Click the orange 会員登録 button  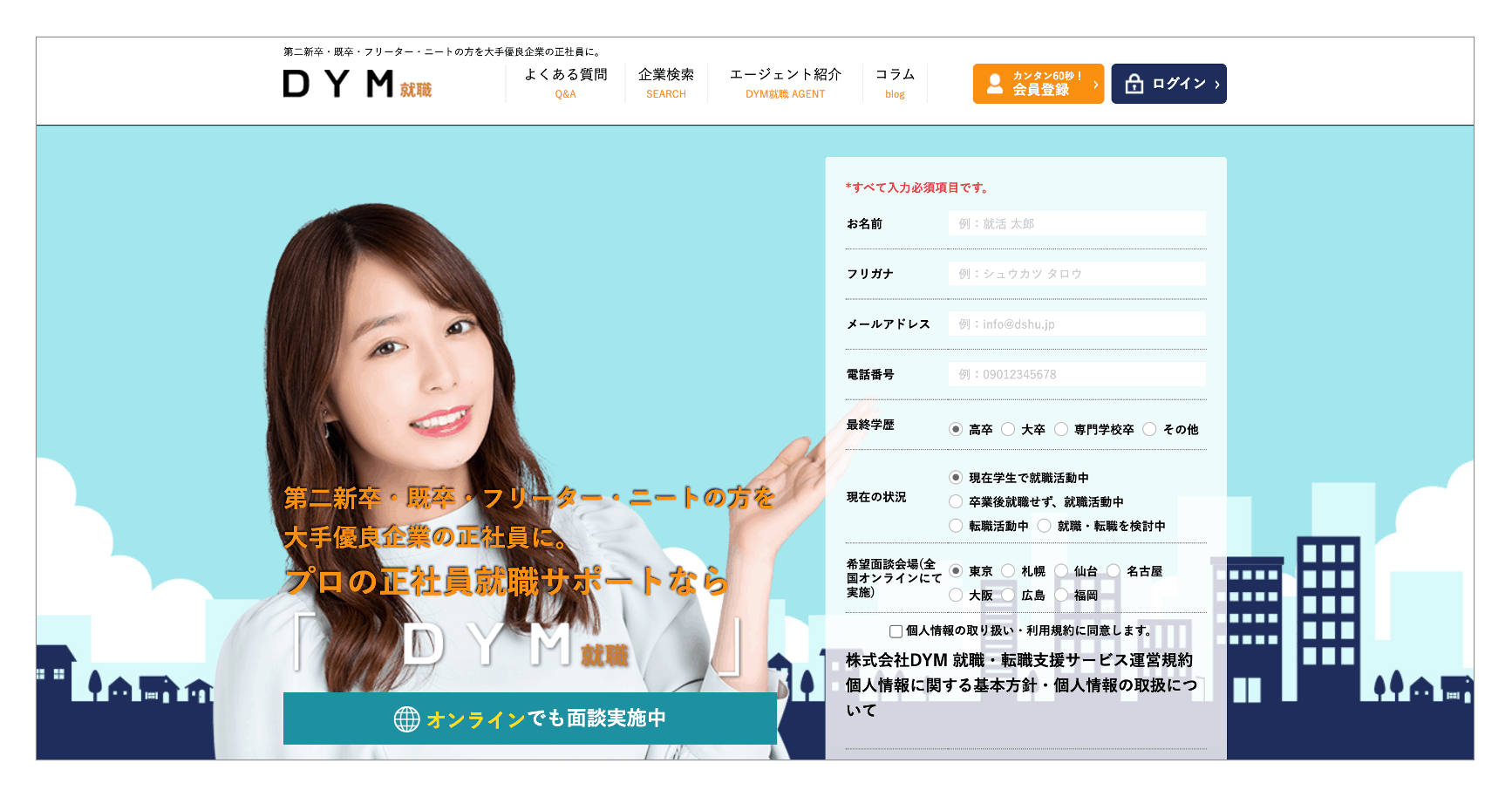1039,84
